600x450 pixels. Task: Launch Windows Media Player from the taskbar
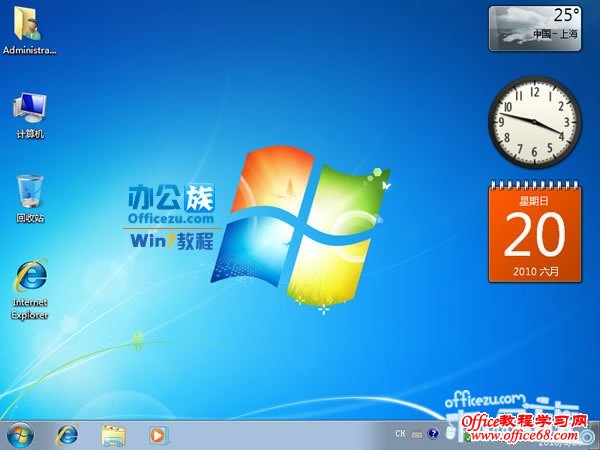[x=158, y=435]
